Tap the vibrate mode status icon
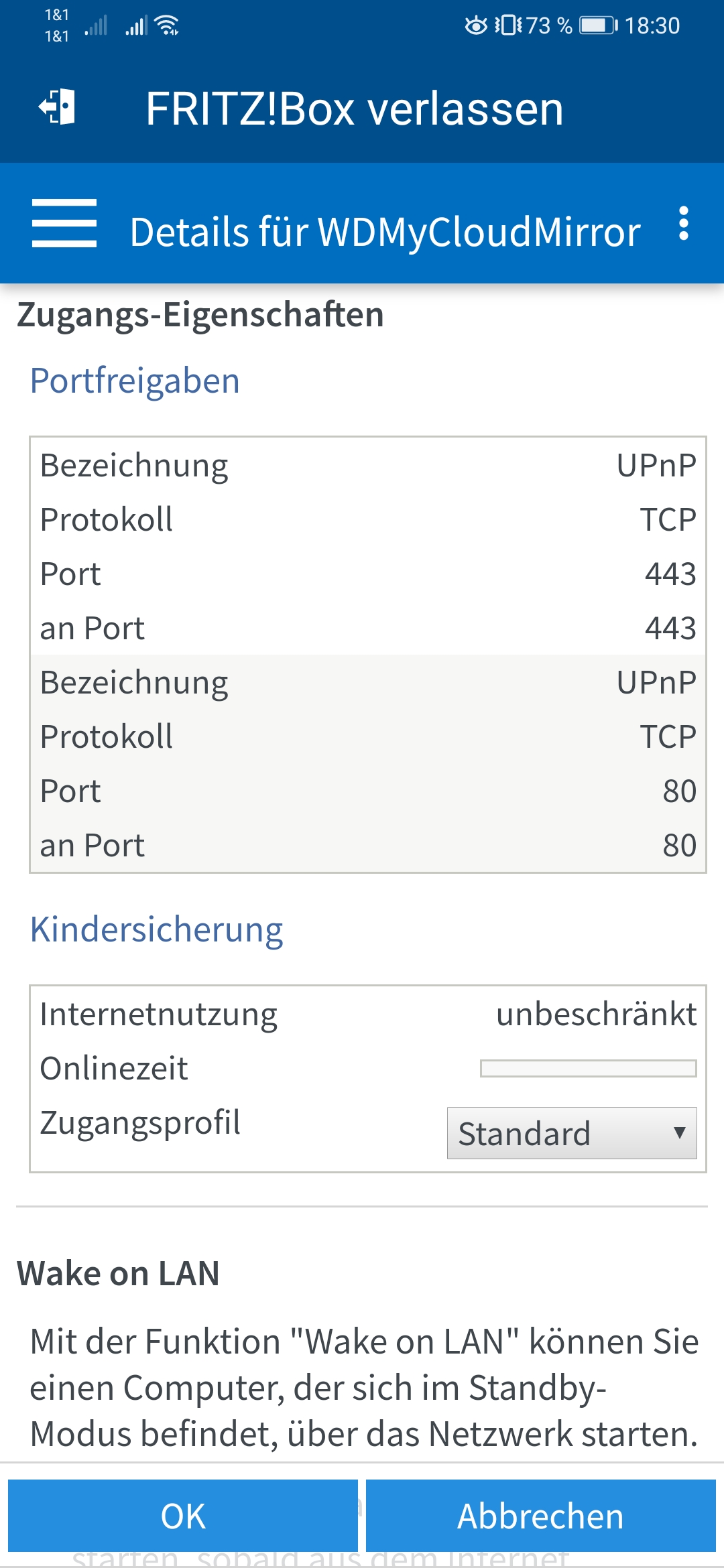The height and width of the screenshot is (1568, 724). tap(508, 25)
